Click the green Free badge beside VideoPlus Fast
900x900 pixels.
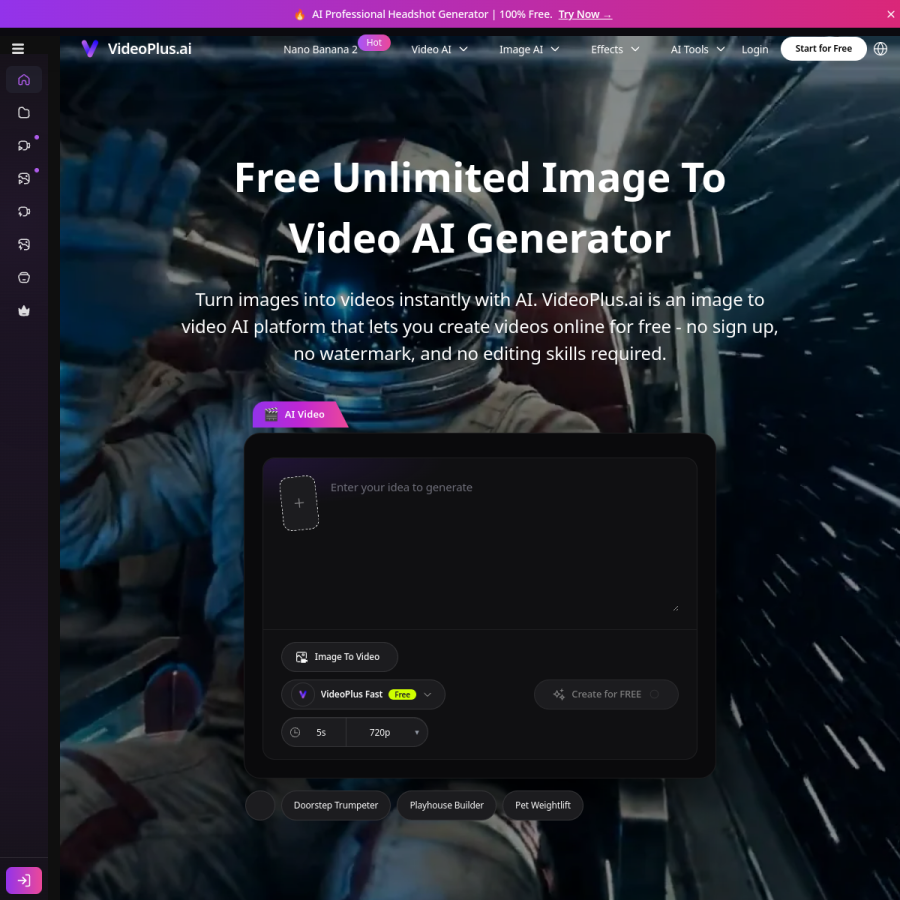[x=402, y=695]
